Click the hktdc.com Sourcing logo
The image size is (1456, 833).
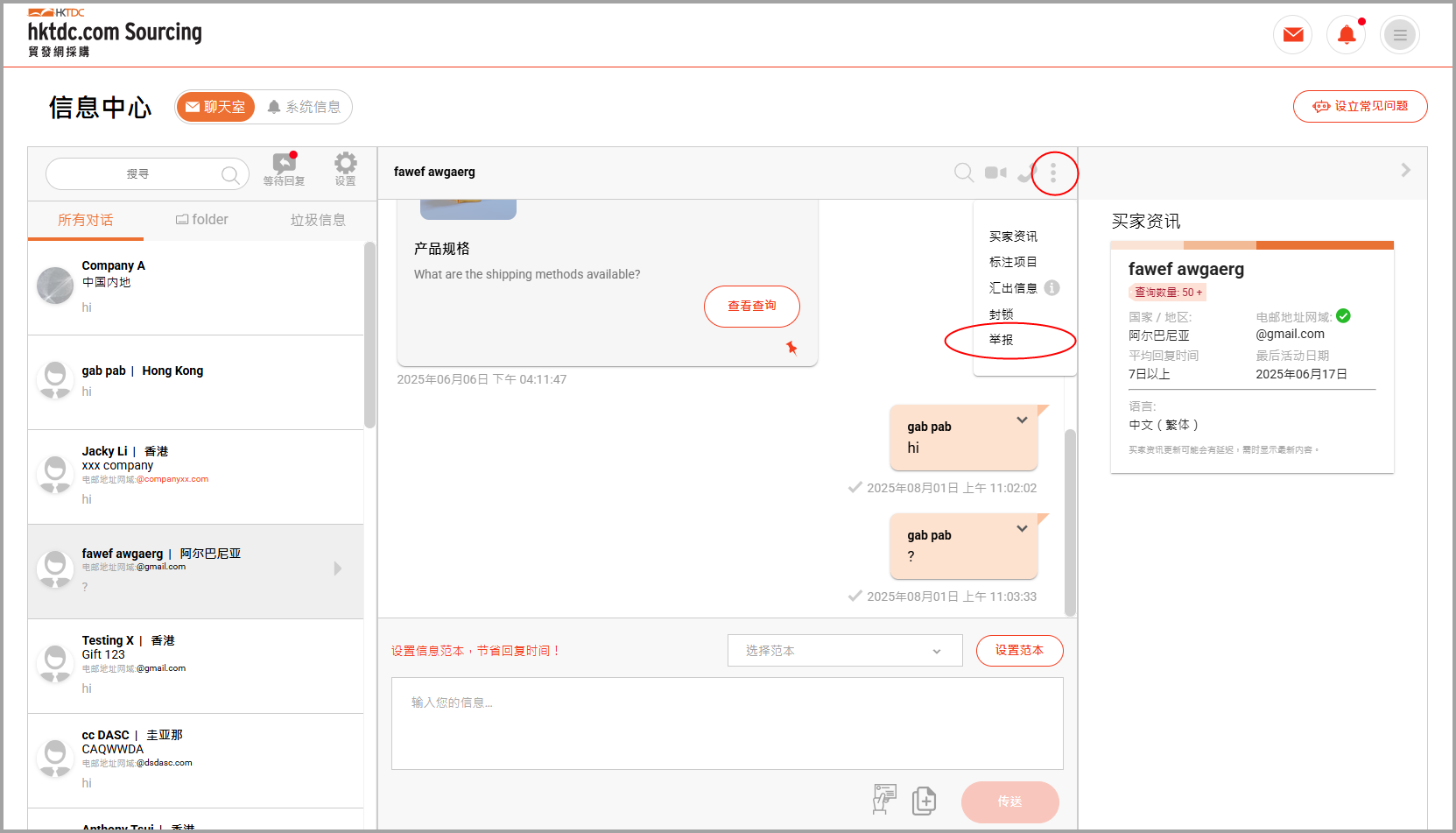115,32
